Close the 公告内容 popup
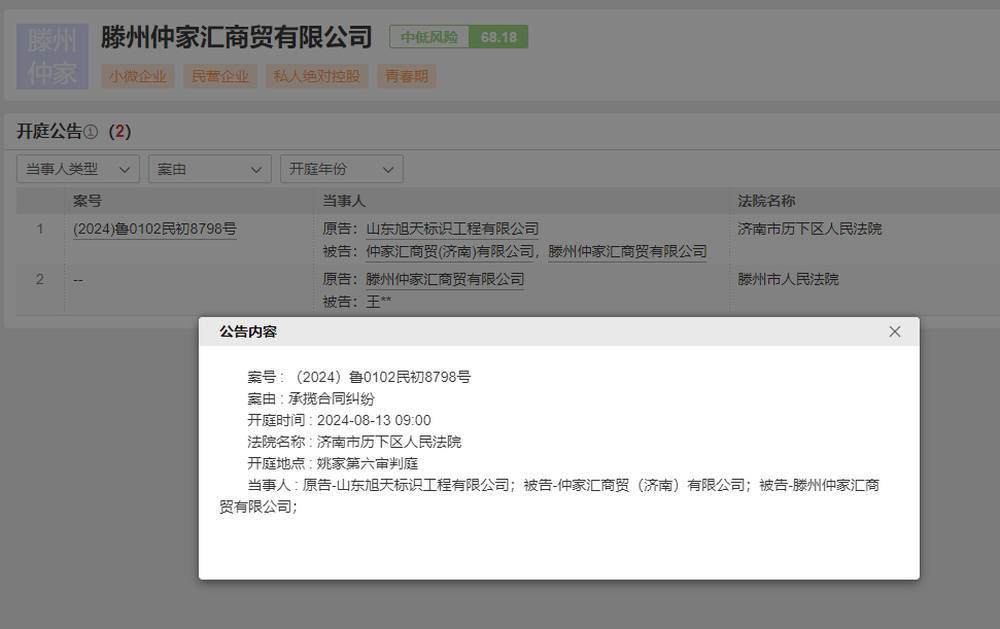The width and height of the screenshot is (1000, 629). (895, 331)
